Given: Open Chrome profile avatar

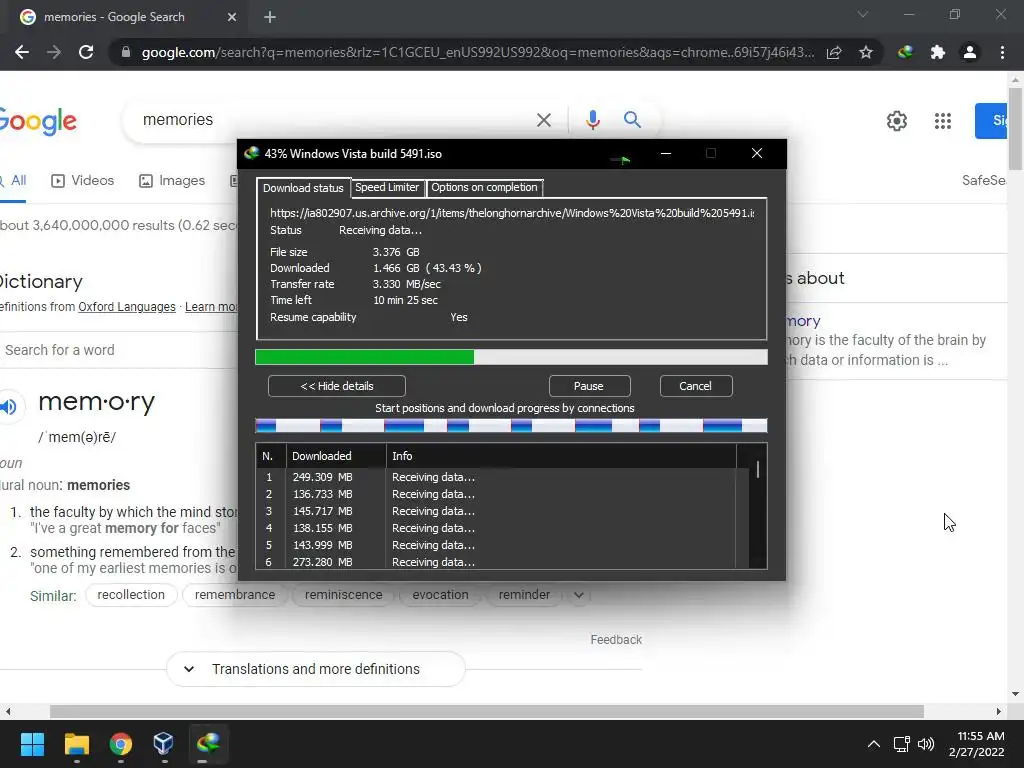Looking at the screenshot, I should pos(970,52).
